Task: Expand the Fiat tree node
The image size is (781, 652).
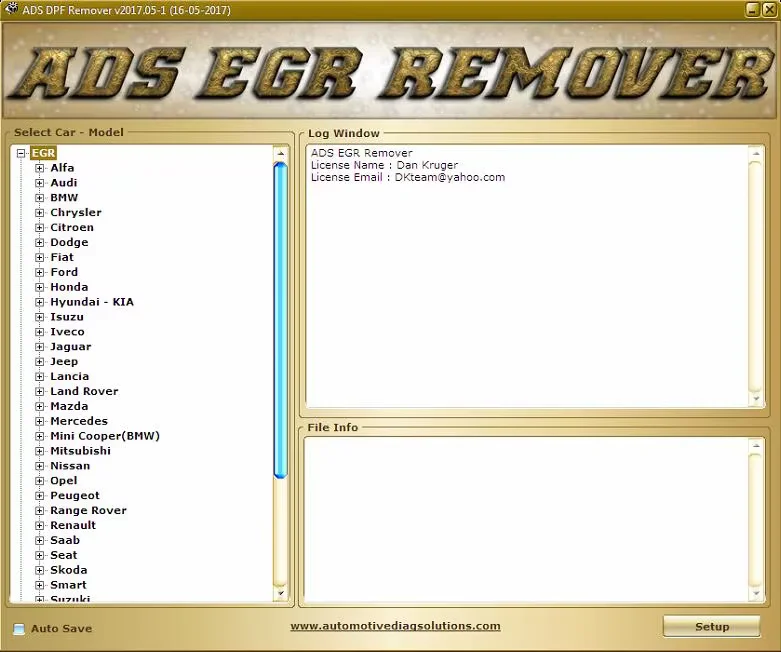Action: (39, 258)
